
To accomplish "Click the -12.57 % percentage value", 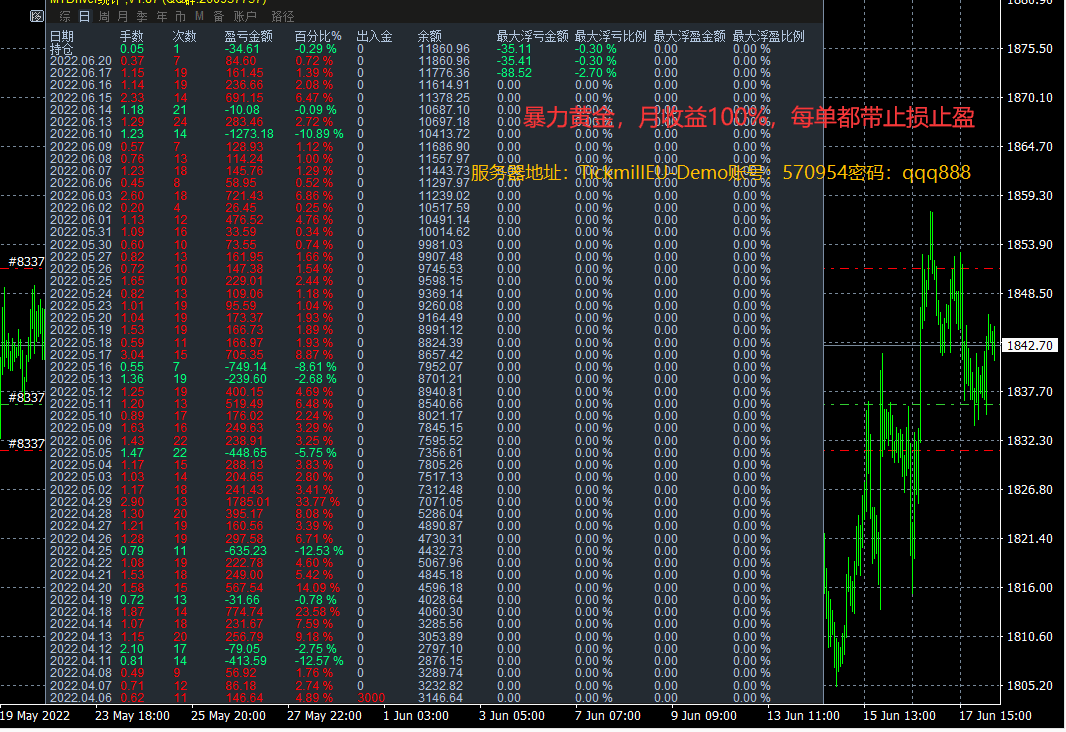I will 320,661.
